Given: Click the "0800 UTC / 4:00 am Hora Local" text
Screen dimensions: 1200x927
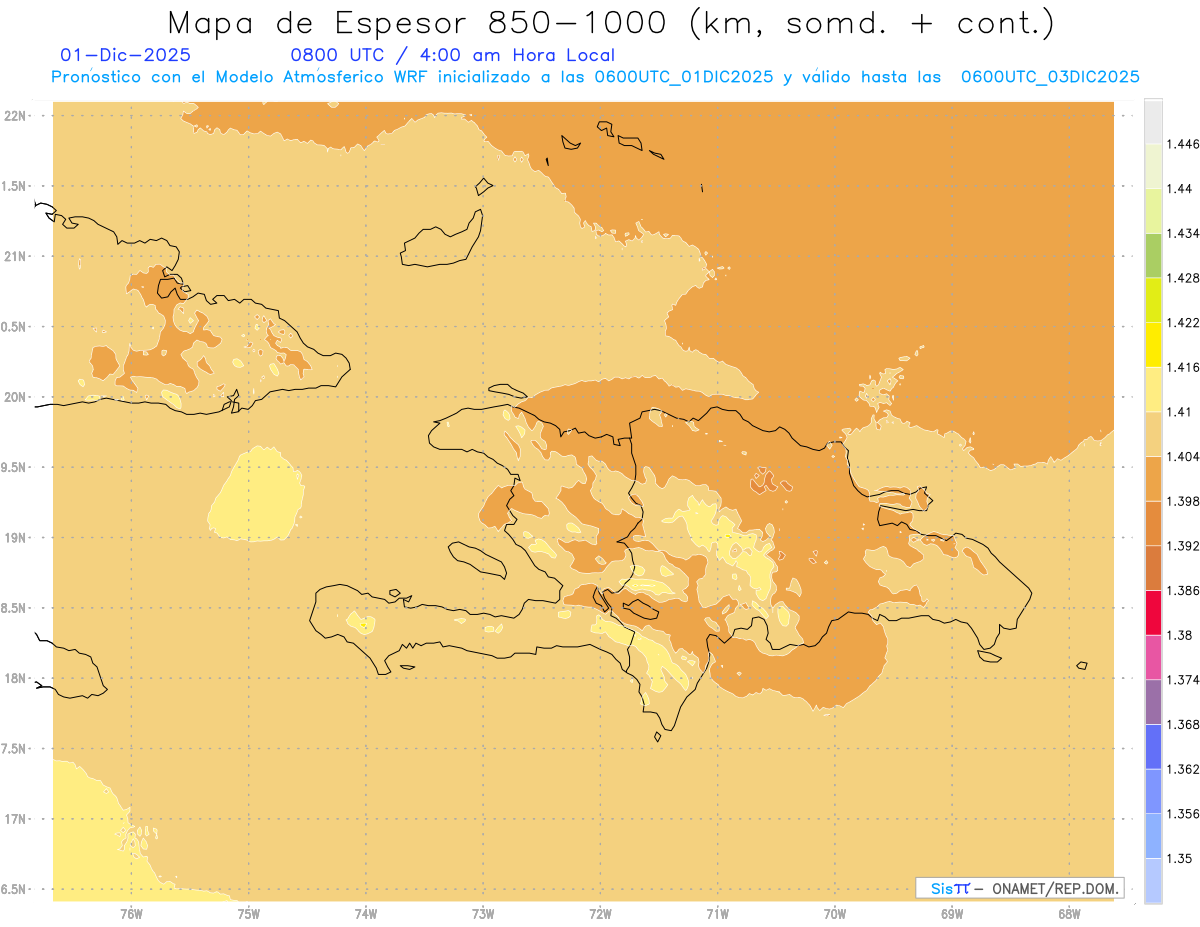Looking at the screenshot, I should [452, 55].
